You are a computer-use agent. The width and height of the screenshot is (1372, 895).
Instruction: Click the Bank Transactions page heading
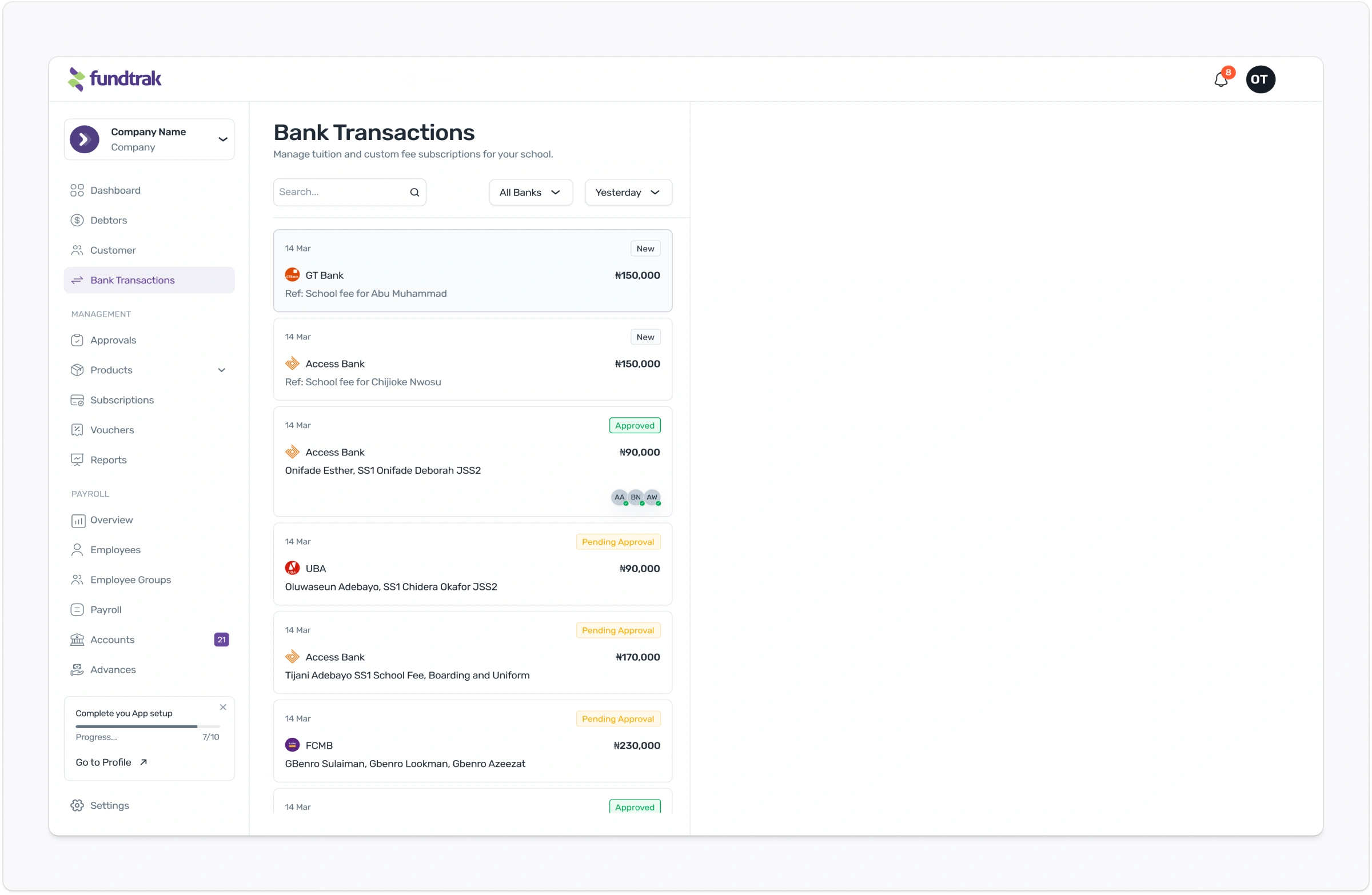coord(374,133)
